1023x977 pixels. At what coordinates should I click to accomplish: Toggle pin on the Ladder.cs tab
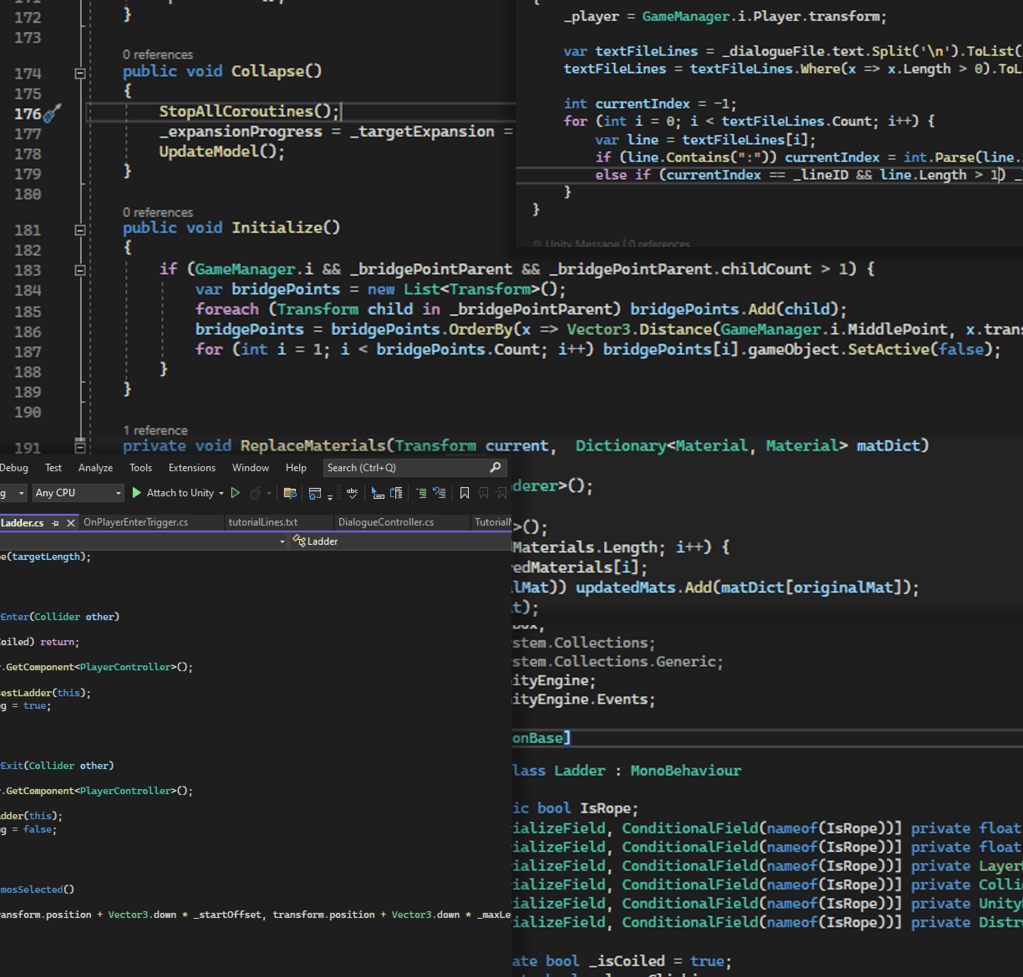[x=56, y=523]
